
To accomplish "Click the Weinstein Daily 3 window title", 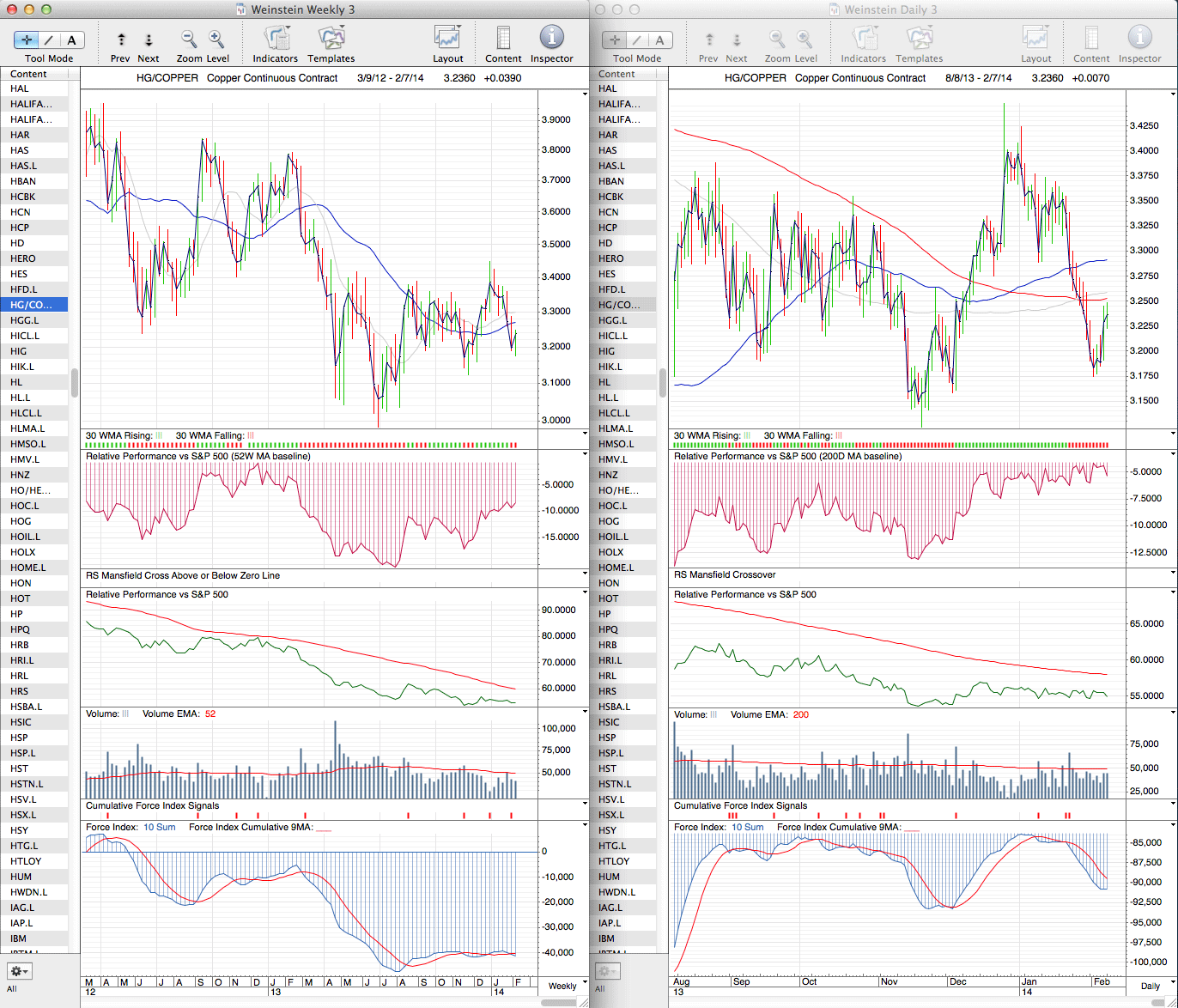I will click(x=890, y=9).
